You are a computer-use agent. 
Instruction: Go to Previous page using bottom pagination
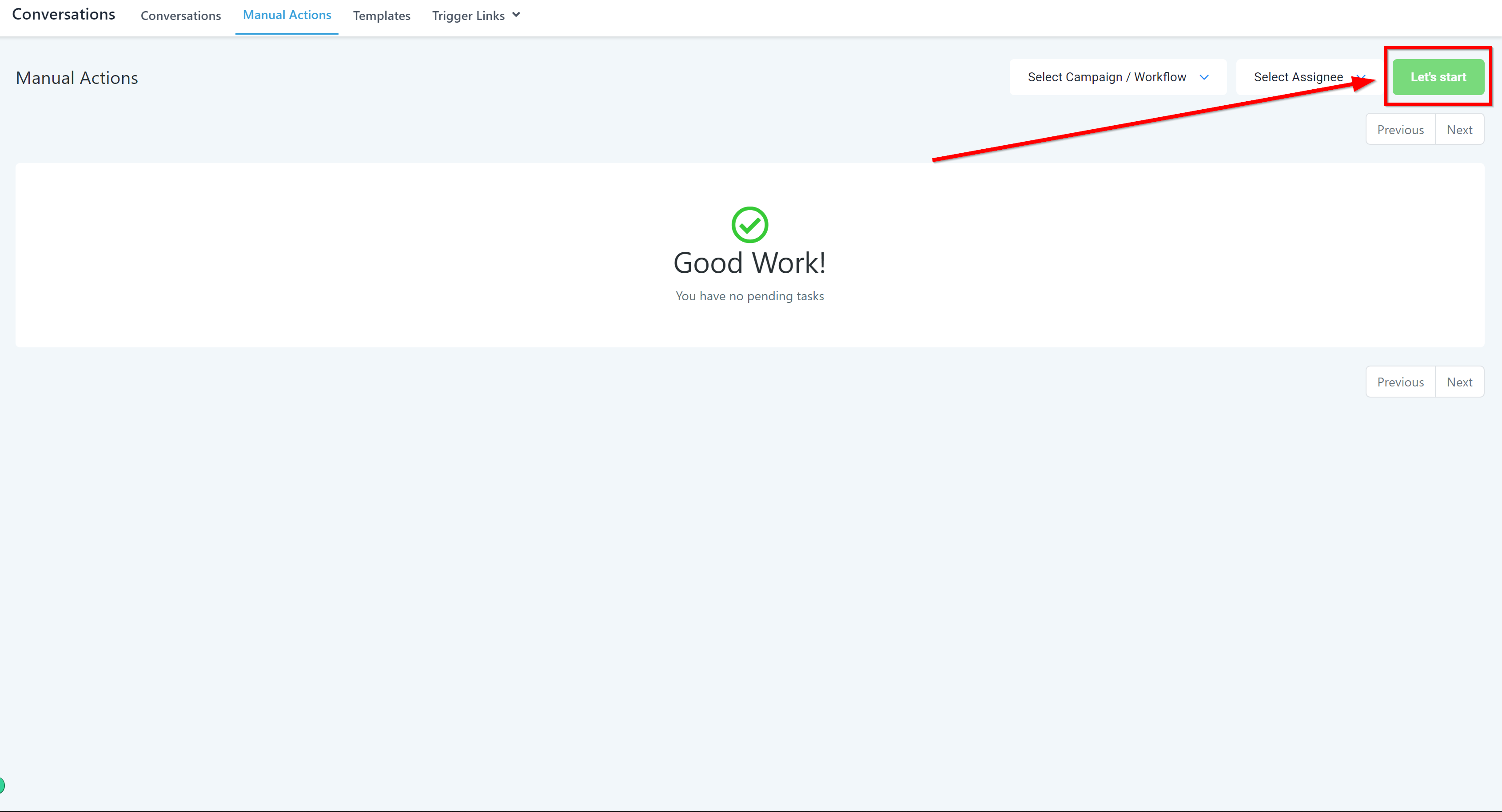tap(1400, 382)
